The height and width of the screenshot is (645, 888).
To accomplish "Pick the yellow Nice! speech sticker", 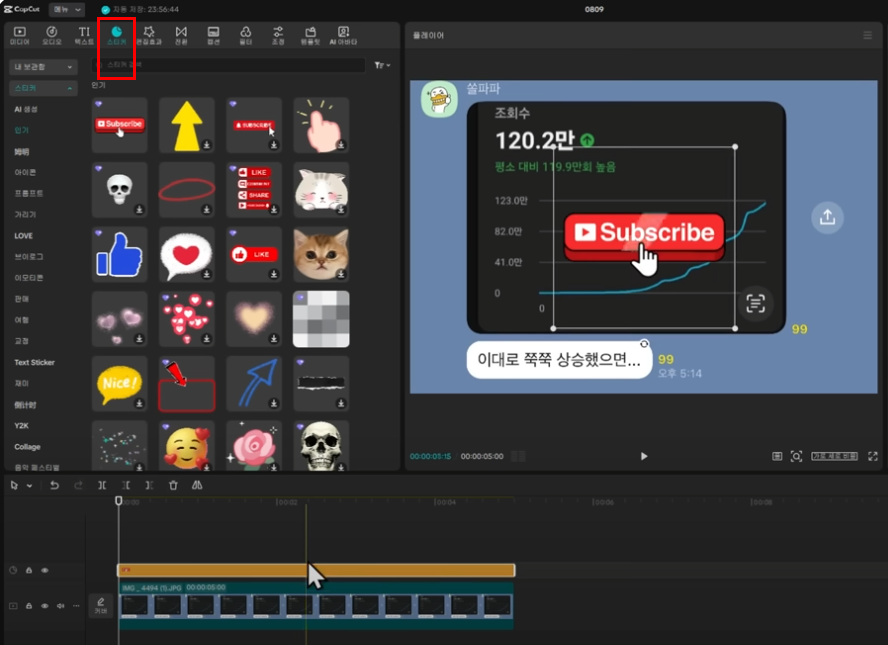I will tap(119, 383).
